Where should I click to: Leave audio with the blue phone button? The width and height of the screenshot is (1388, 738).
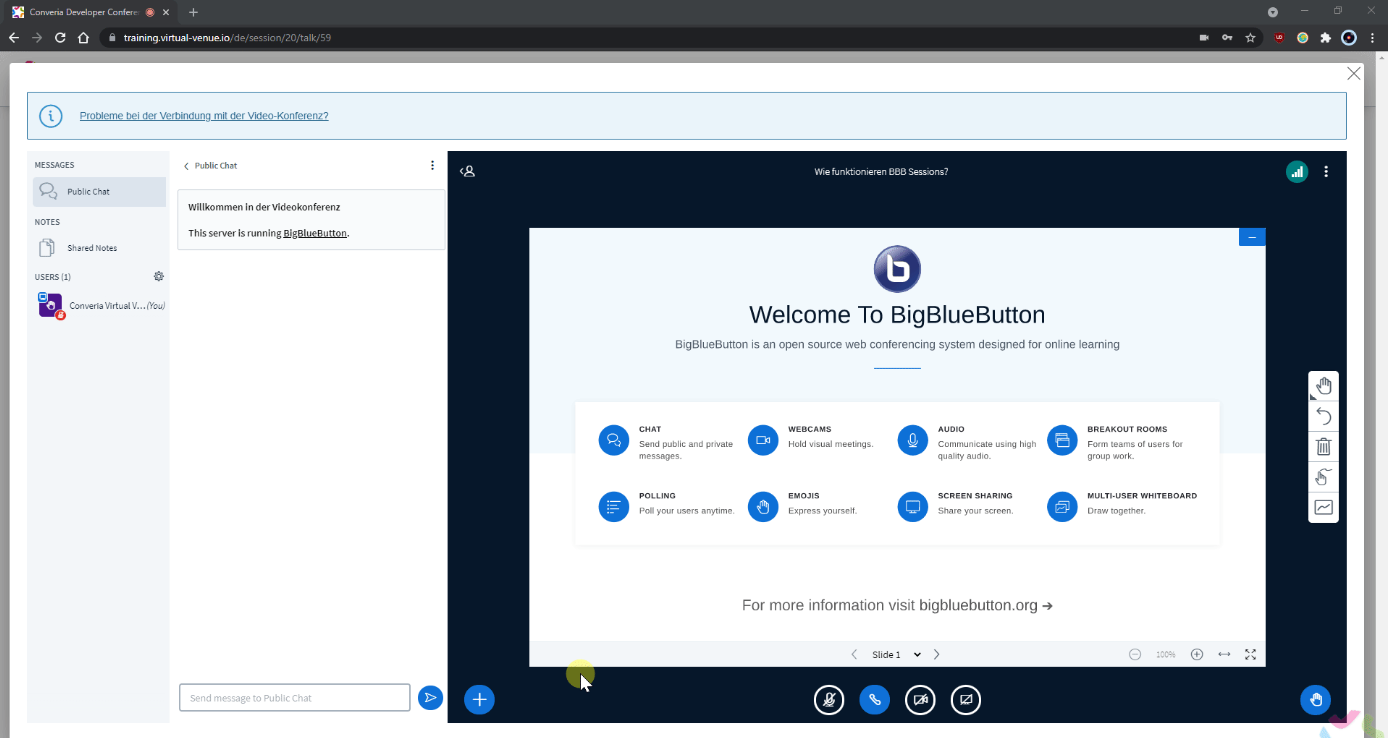pyautogui.click(x=874, y=700)
